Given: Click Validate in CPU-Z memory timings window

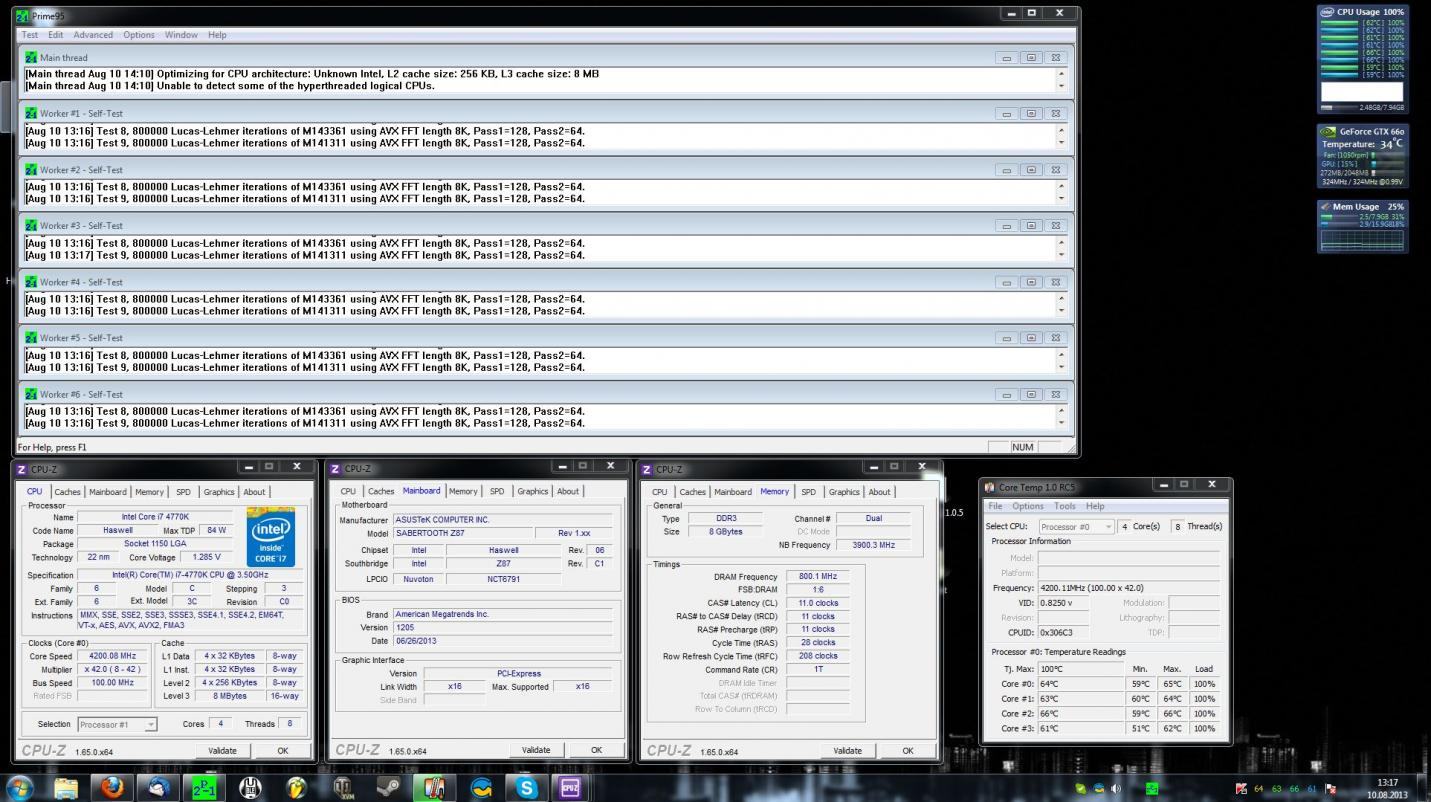Looking at the screenshot, I should 847,750.
